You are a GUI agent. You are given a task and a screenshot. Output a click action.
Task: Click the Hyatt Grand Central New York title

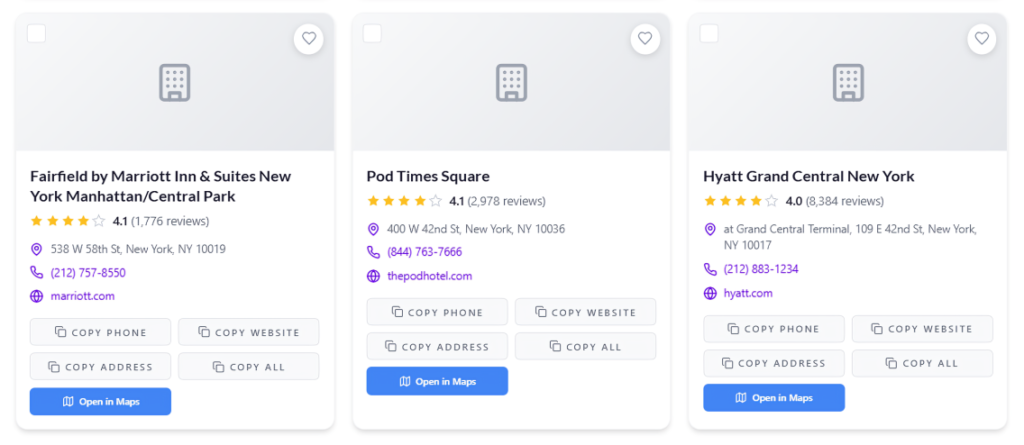pos(808,176)
